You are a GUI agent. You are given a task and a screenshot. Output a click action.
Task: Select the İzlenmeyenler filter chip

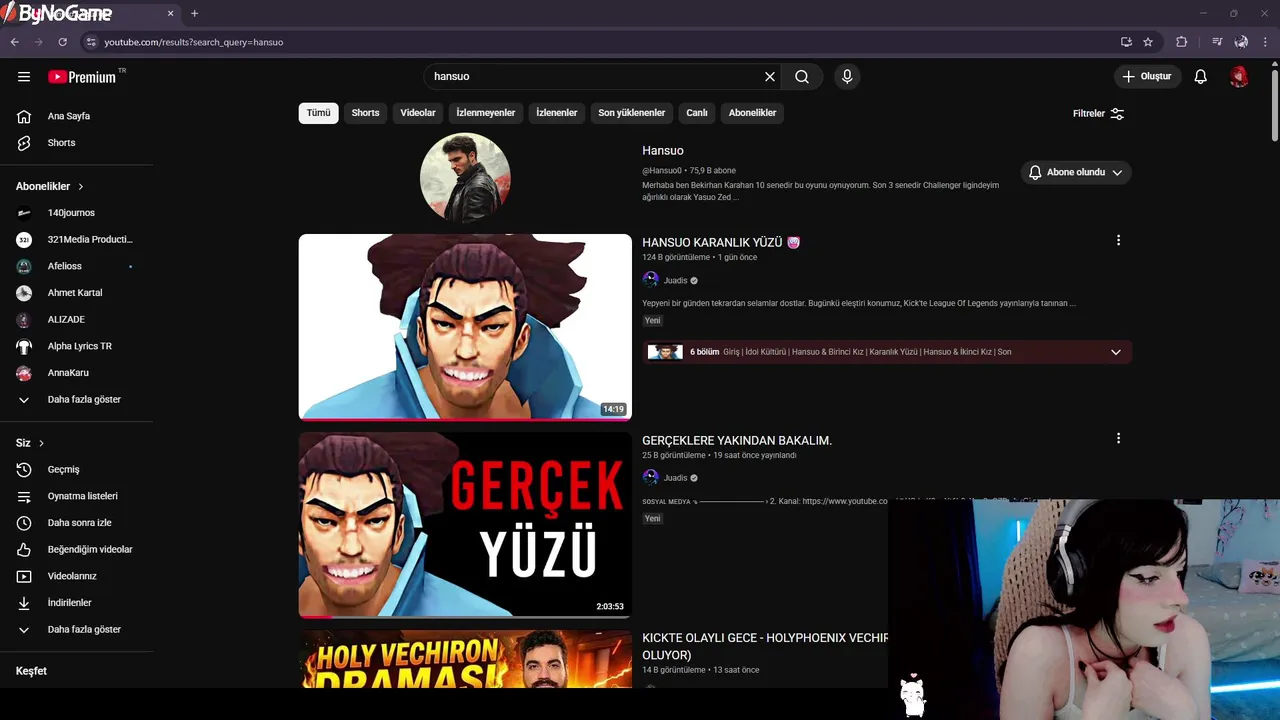(486, 113)
